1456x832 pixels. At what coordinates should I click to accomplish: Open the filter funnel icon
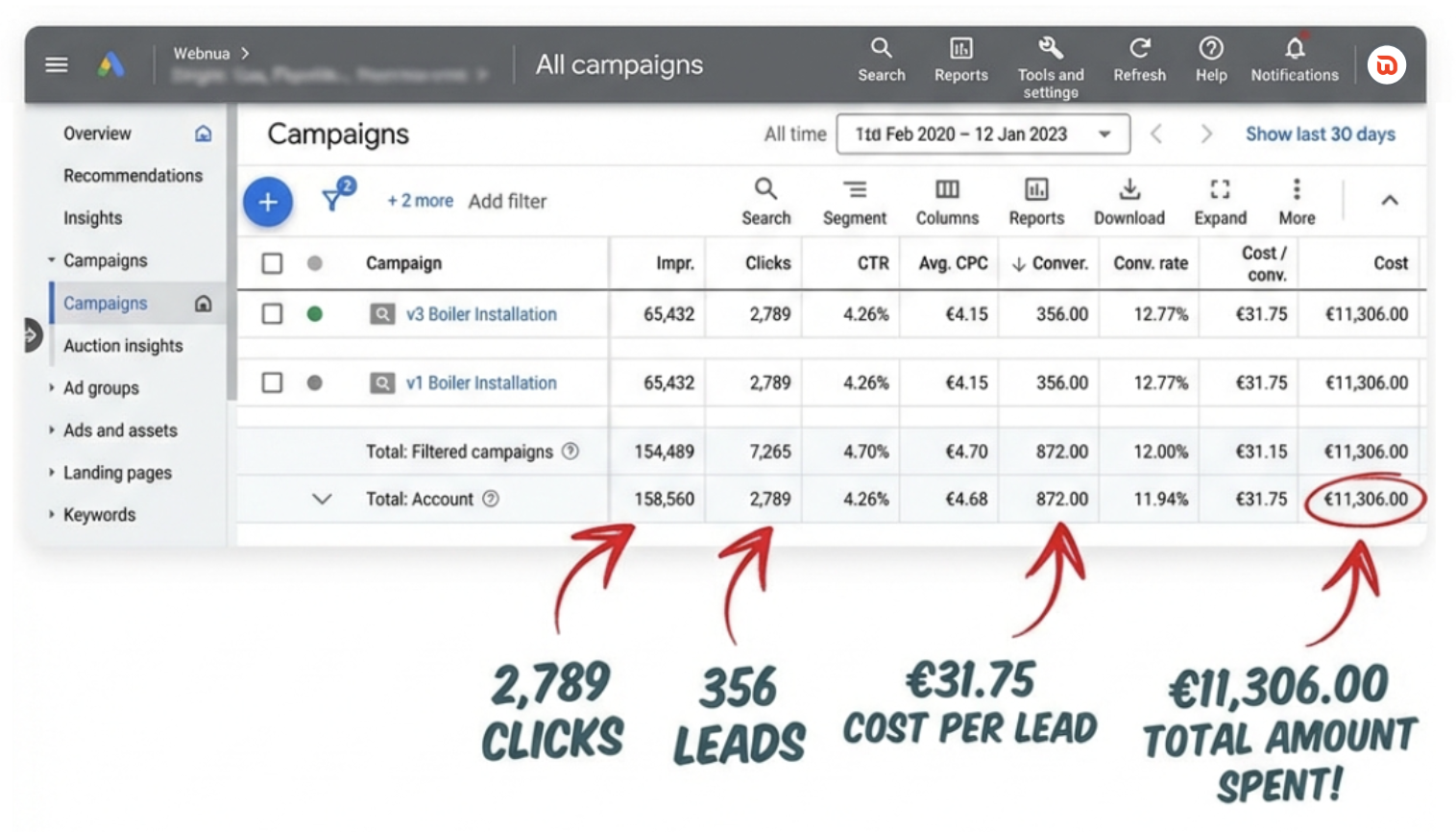pos(333,198)
